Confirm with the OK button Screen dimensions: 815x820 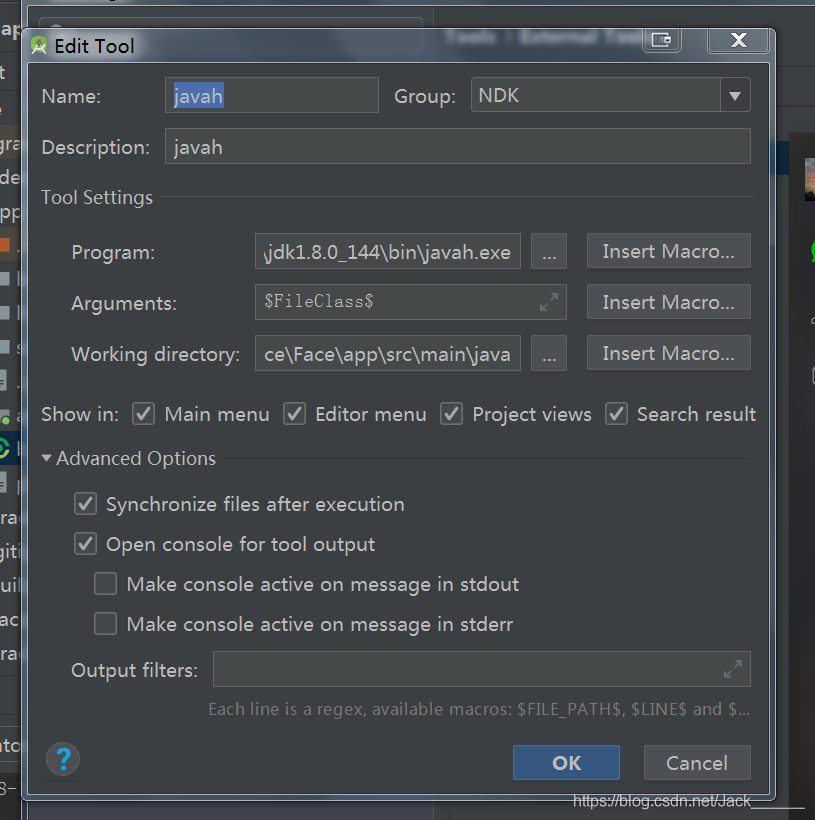click(566, 762)
